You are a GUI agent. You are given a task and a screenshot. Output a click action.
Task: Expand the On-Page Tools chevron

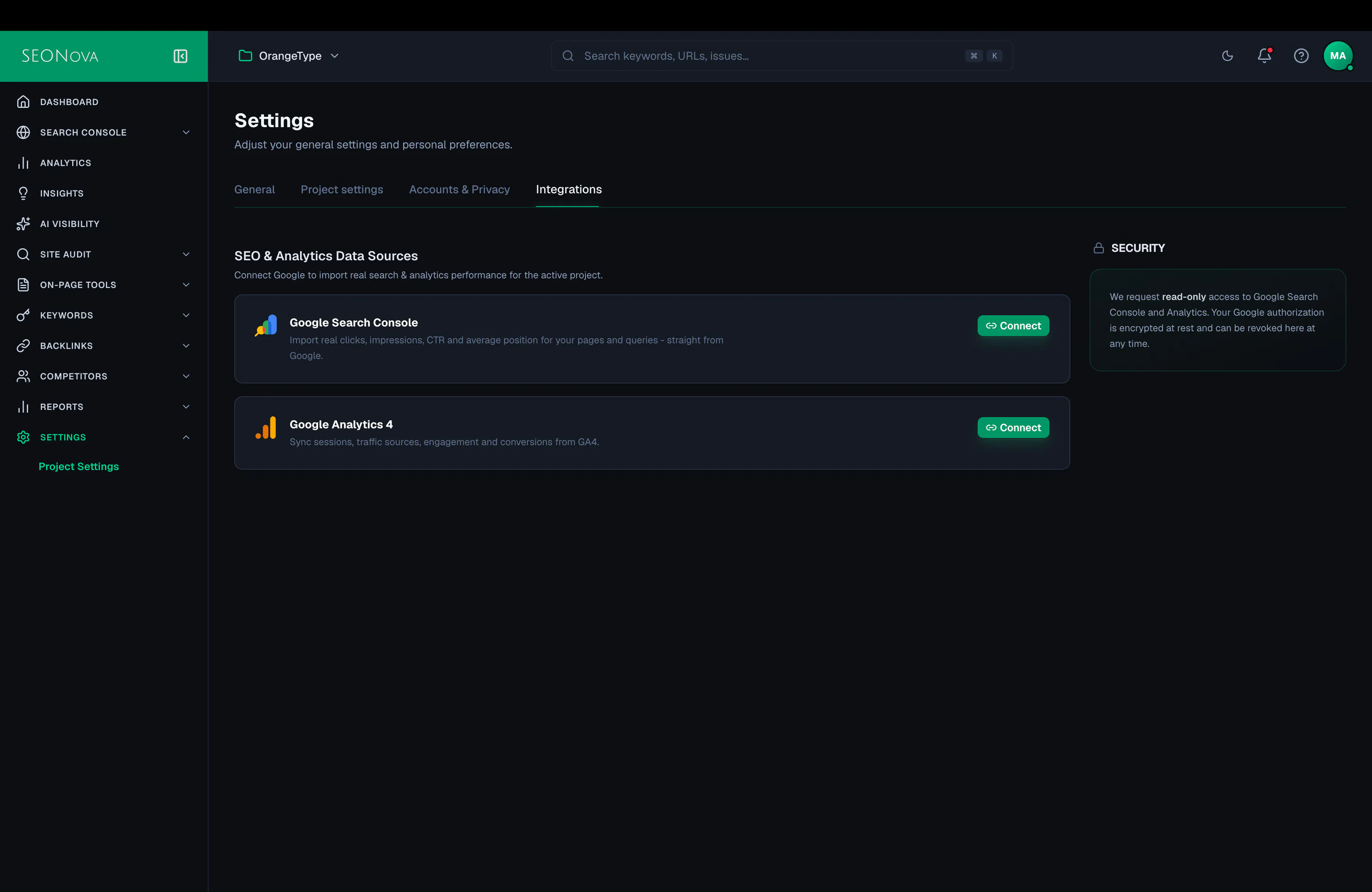coord(186,285)
